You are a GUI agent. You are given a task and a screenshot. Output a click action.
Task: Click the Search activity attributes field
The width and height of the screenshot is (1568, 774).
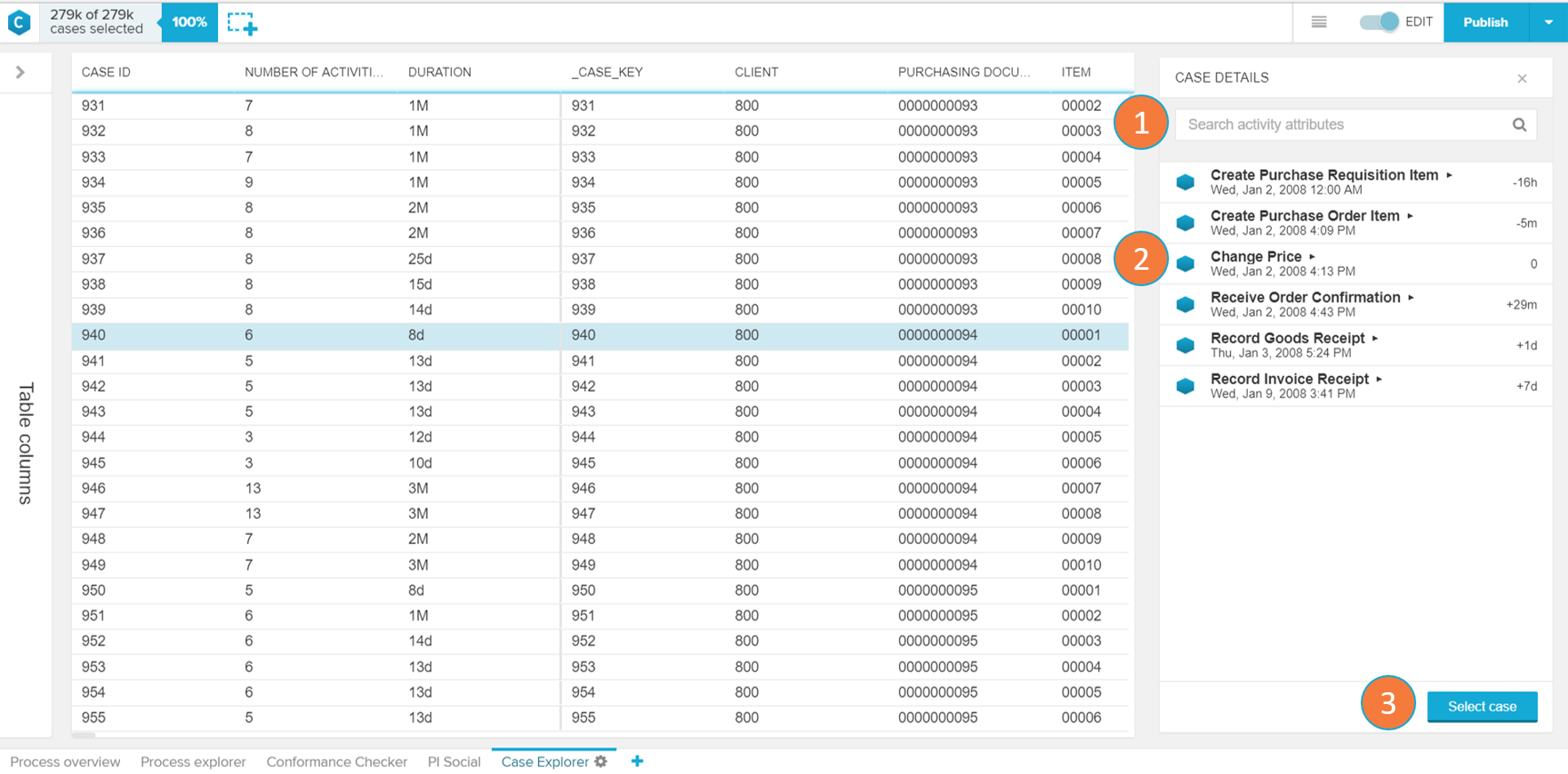(x=1341, y=125)
